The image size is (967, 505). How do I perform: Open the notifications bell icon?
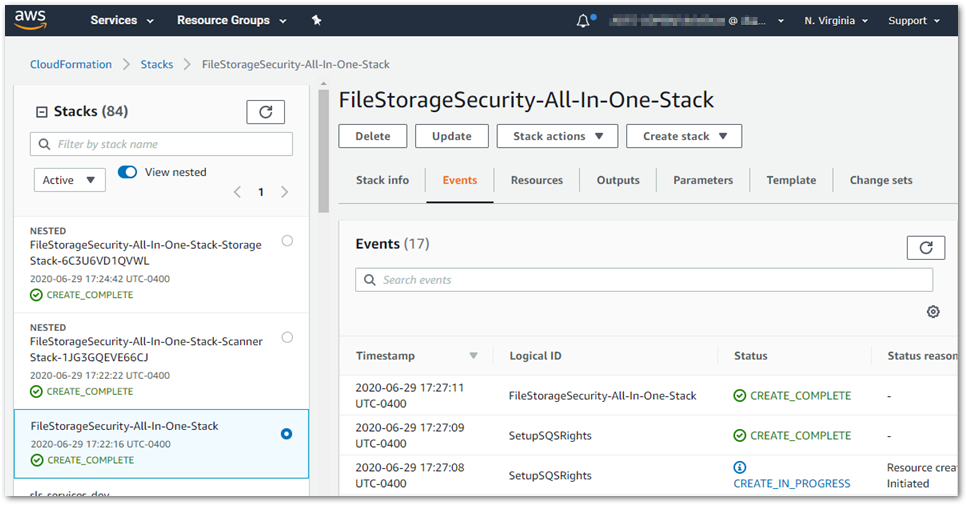[x=584, y=20]
